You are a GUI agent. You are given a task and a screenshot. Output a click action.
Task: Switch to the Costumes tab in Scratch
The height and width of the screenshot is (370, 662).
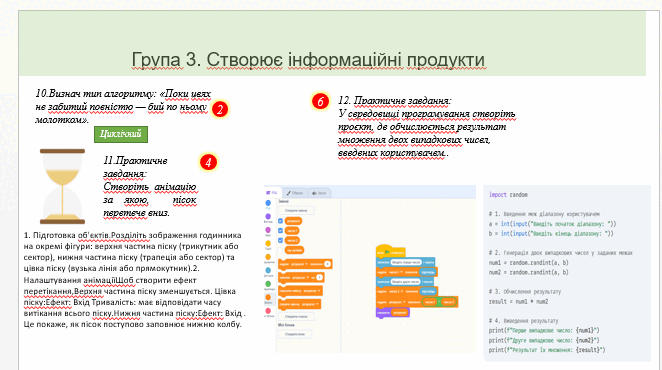(x=295, y=193)
